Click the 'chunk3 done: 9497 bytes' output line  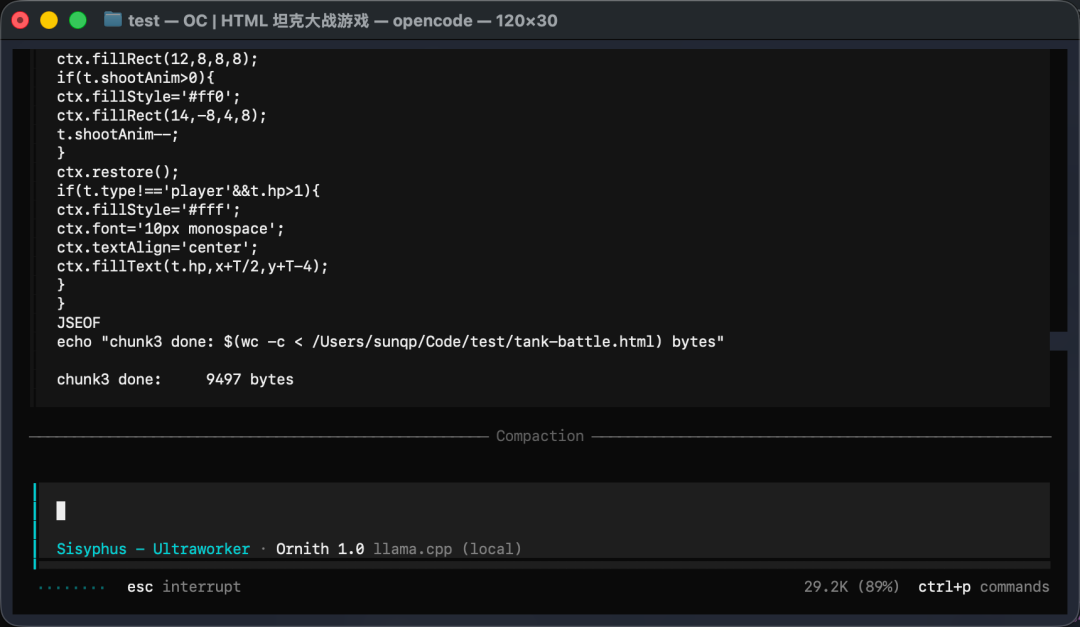[175, 380]
